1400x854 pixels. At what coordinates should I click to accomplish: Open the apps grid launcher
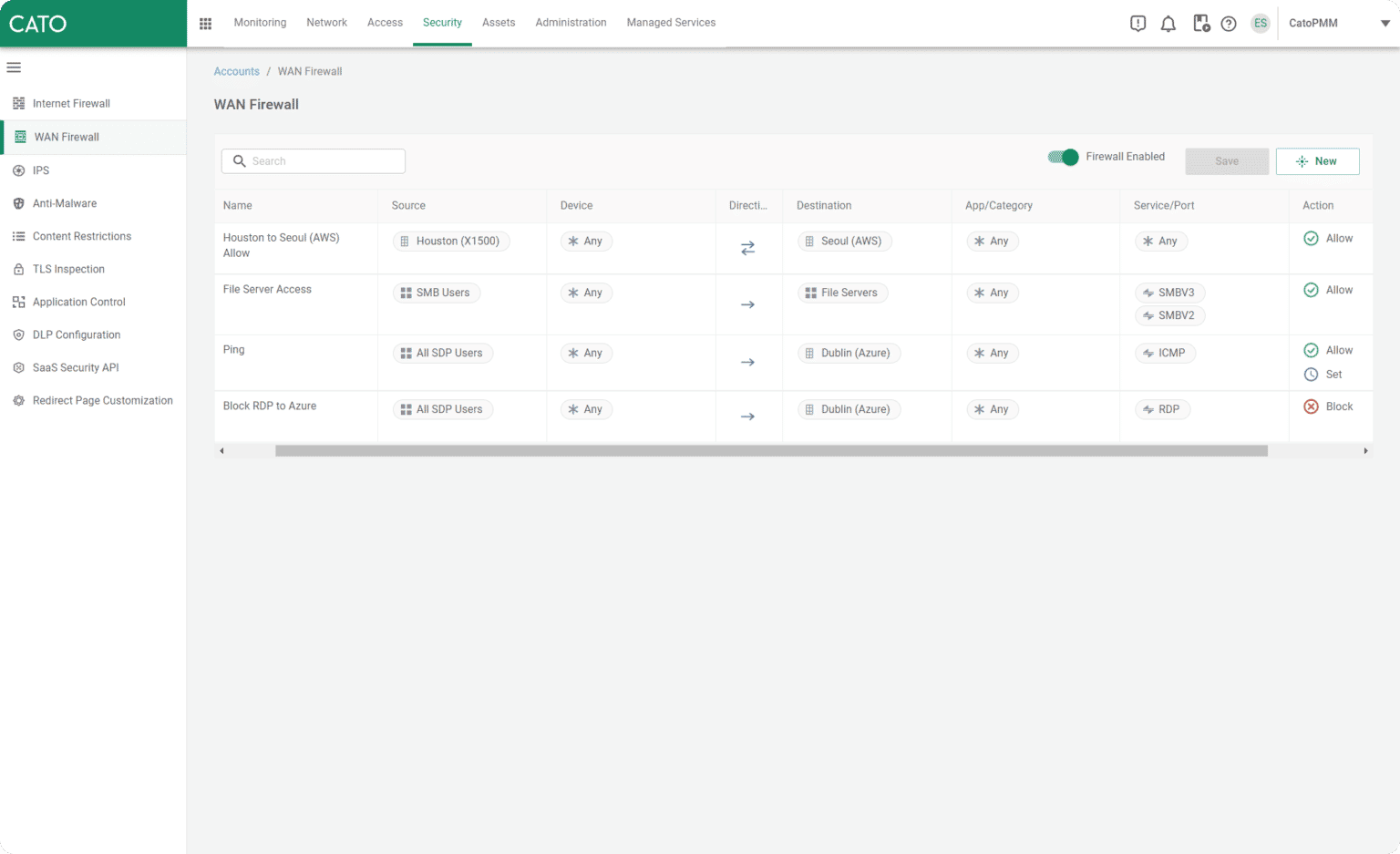pos(205,23)
